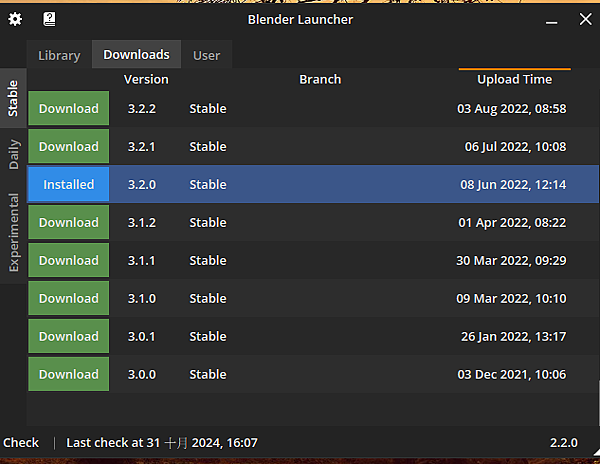Click the 3.0.1 version cell
Viewport: 600px width, 464px height.
pyautogui.click(x=142, y=336)
